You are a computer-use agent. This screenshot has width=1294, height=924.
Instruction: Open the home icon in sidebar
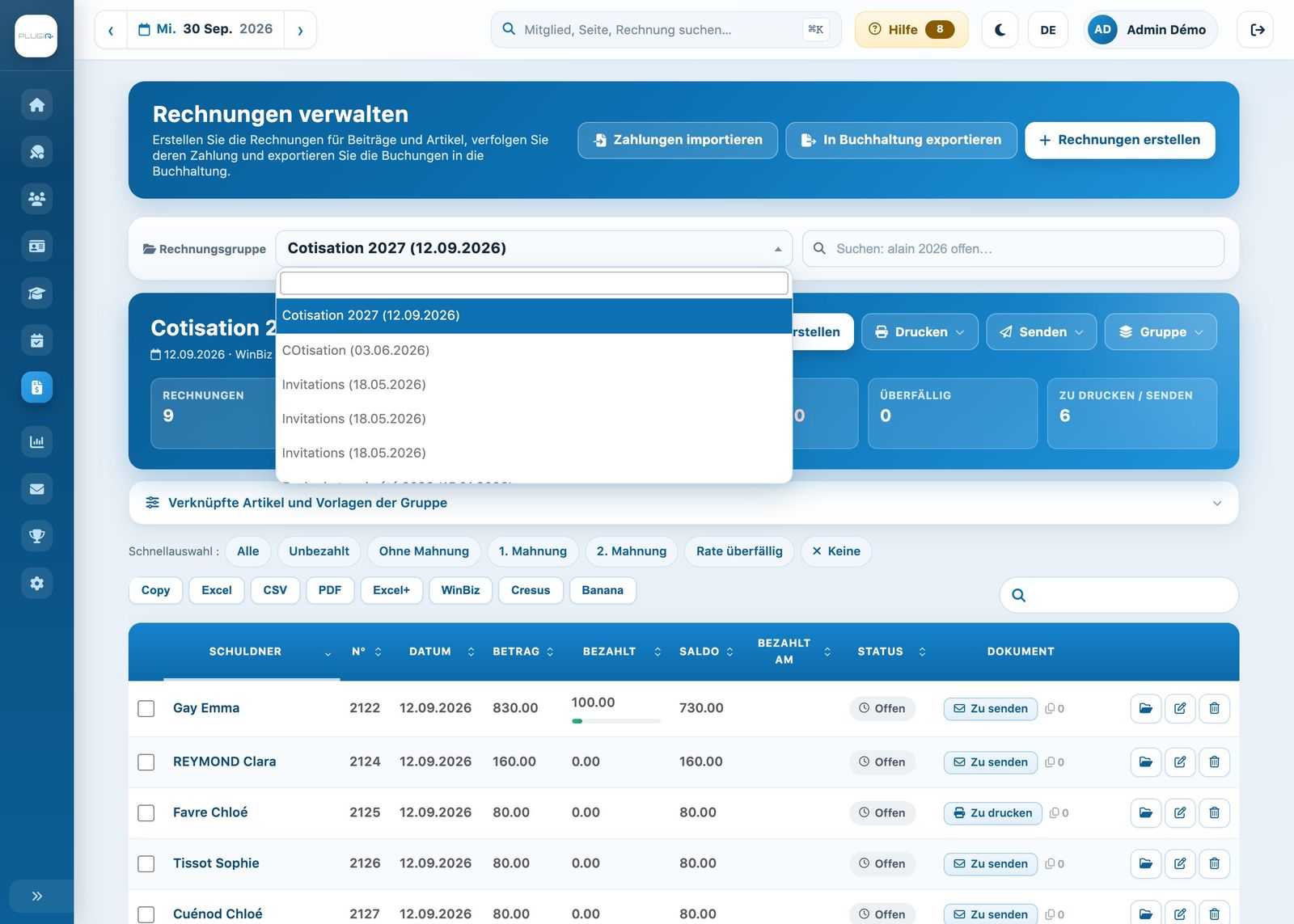(36, 105)
